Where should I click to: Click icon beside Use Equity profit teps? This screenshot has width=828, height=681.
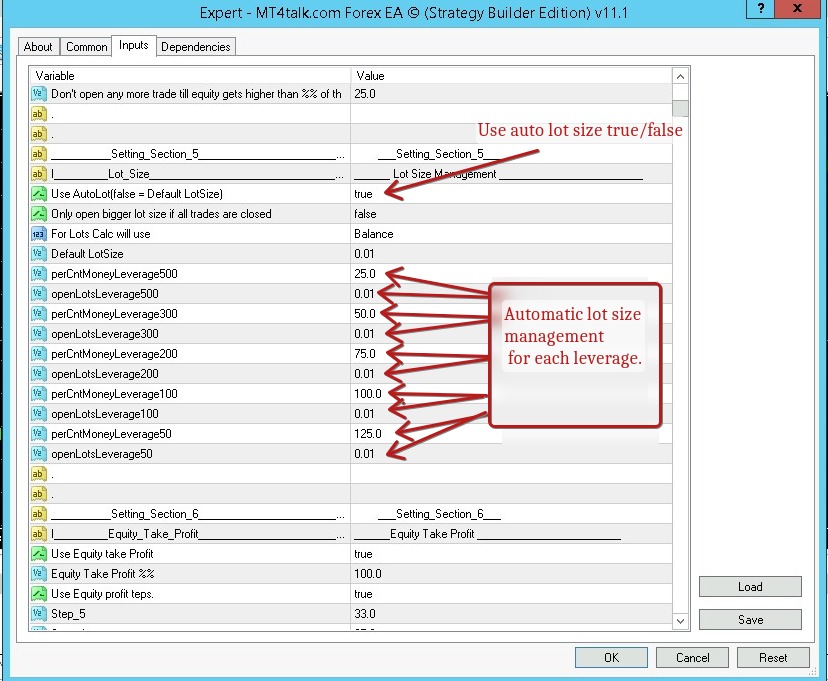tap(39, 594)
